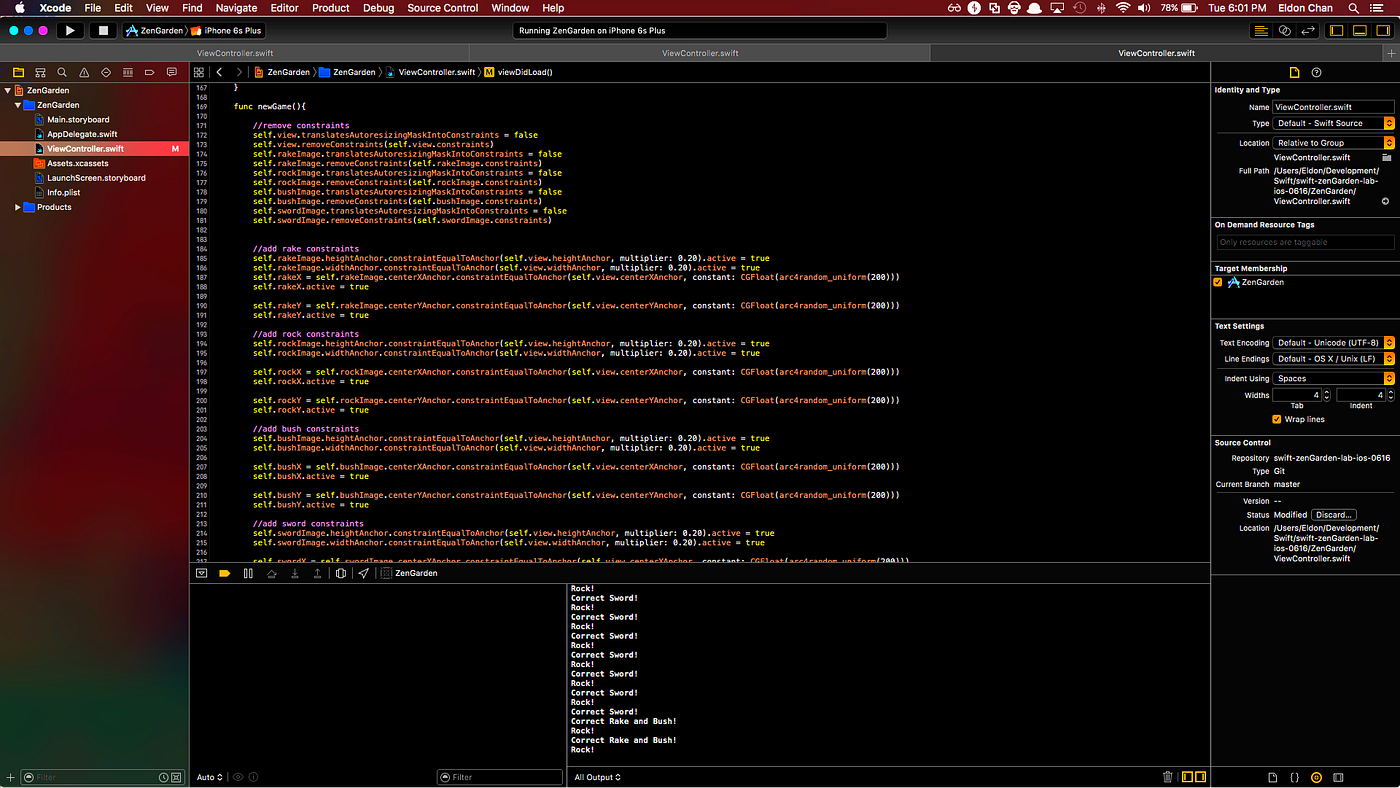Open the All Output filter dropdown
Image resolution: width=1400 pixels, height=788 pixels.
tap(597, 776)
